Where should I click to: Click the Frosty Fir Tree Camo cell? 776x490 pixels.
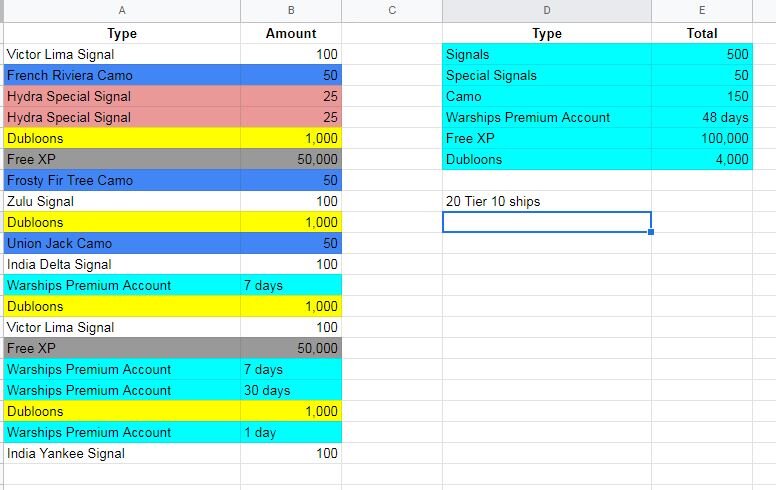point(121,180)
